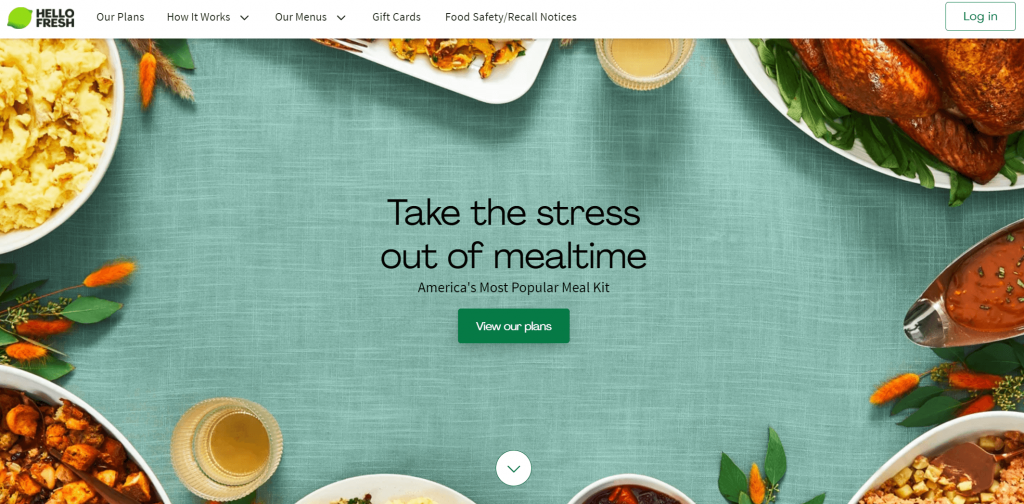Expand the How It Works chevron
This screenshot has height=504, width=1024.
click(x=244, y=18)
